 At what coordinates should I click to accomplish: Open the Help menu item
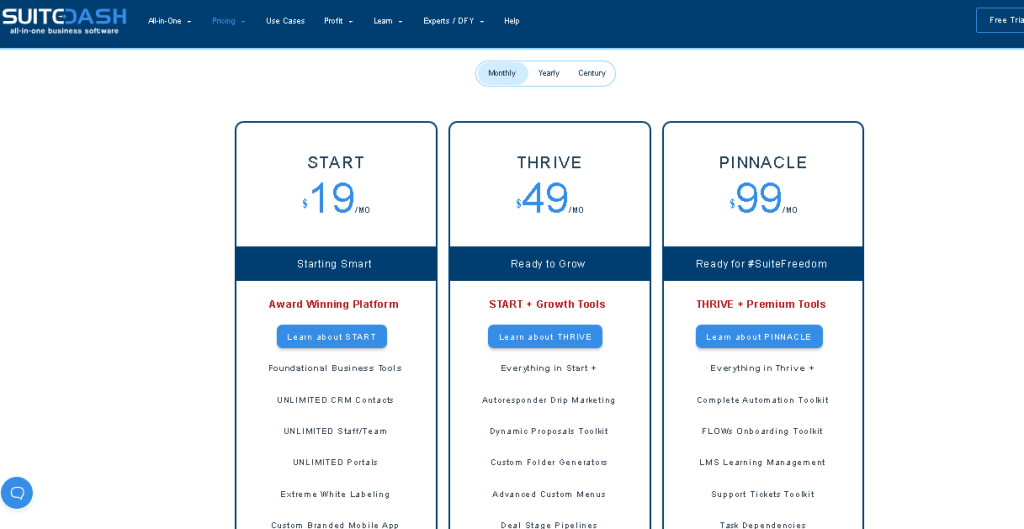coord(512,21)
